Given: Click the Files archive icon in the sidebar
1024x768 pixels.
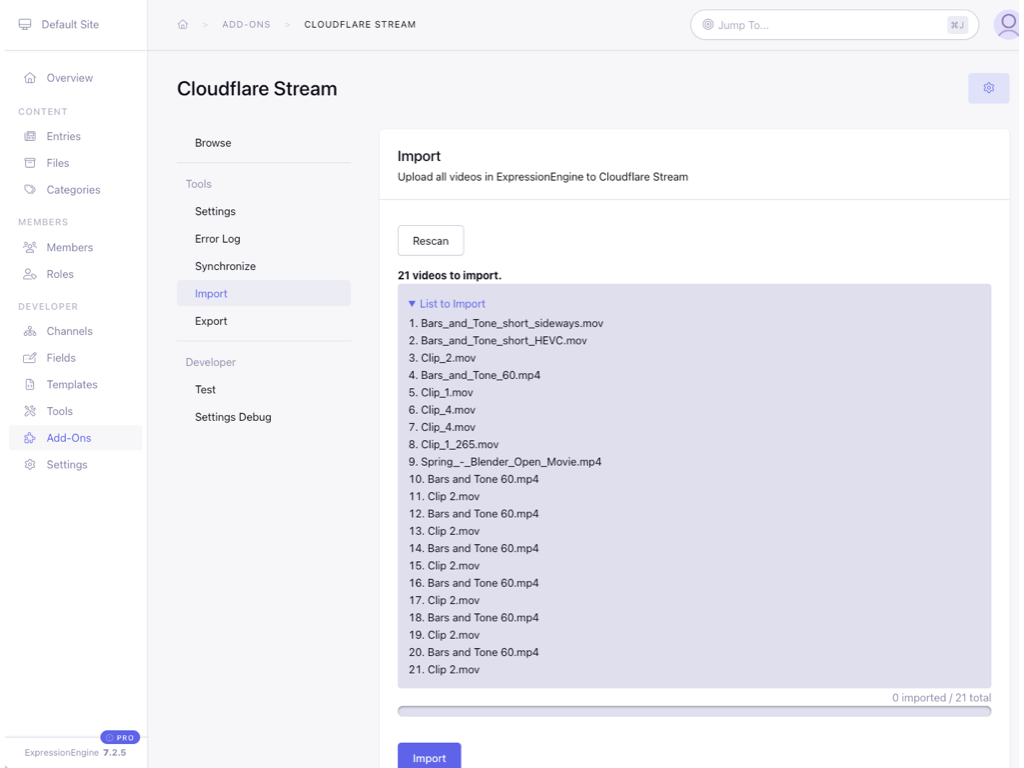Looking at the screenshot, I should click(30, 163).
